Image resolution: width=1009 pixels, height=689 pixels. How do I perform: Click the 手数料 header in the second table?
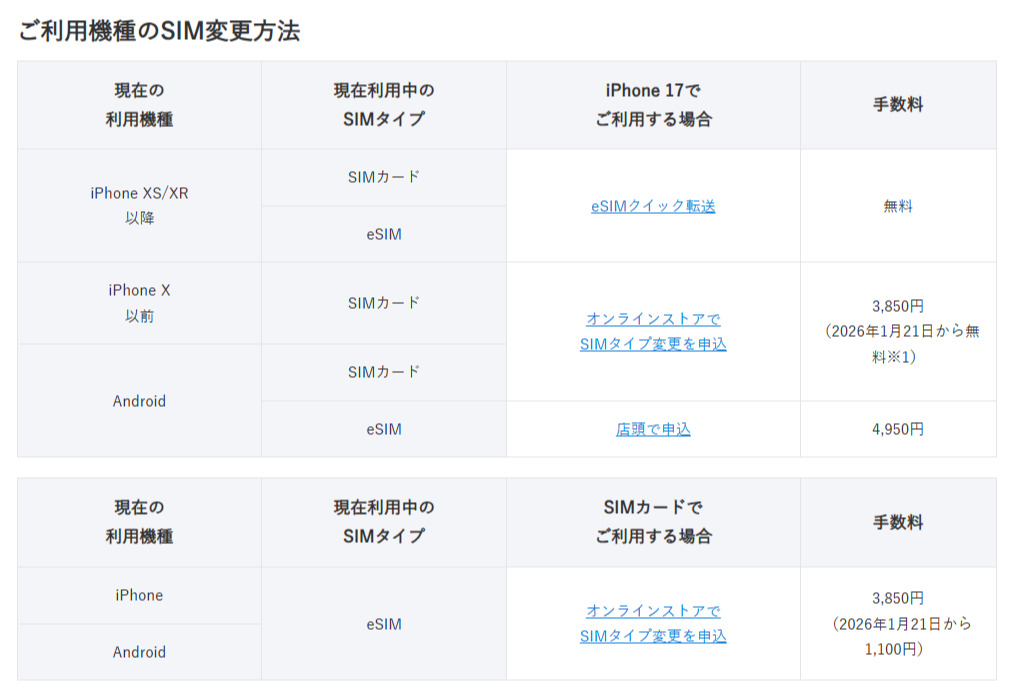pos(898,522)
